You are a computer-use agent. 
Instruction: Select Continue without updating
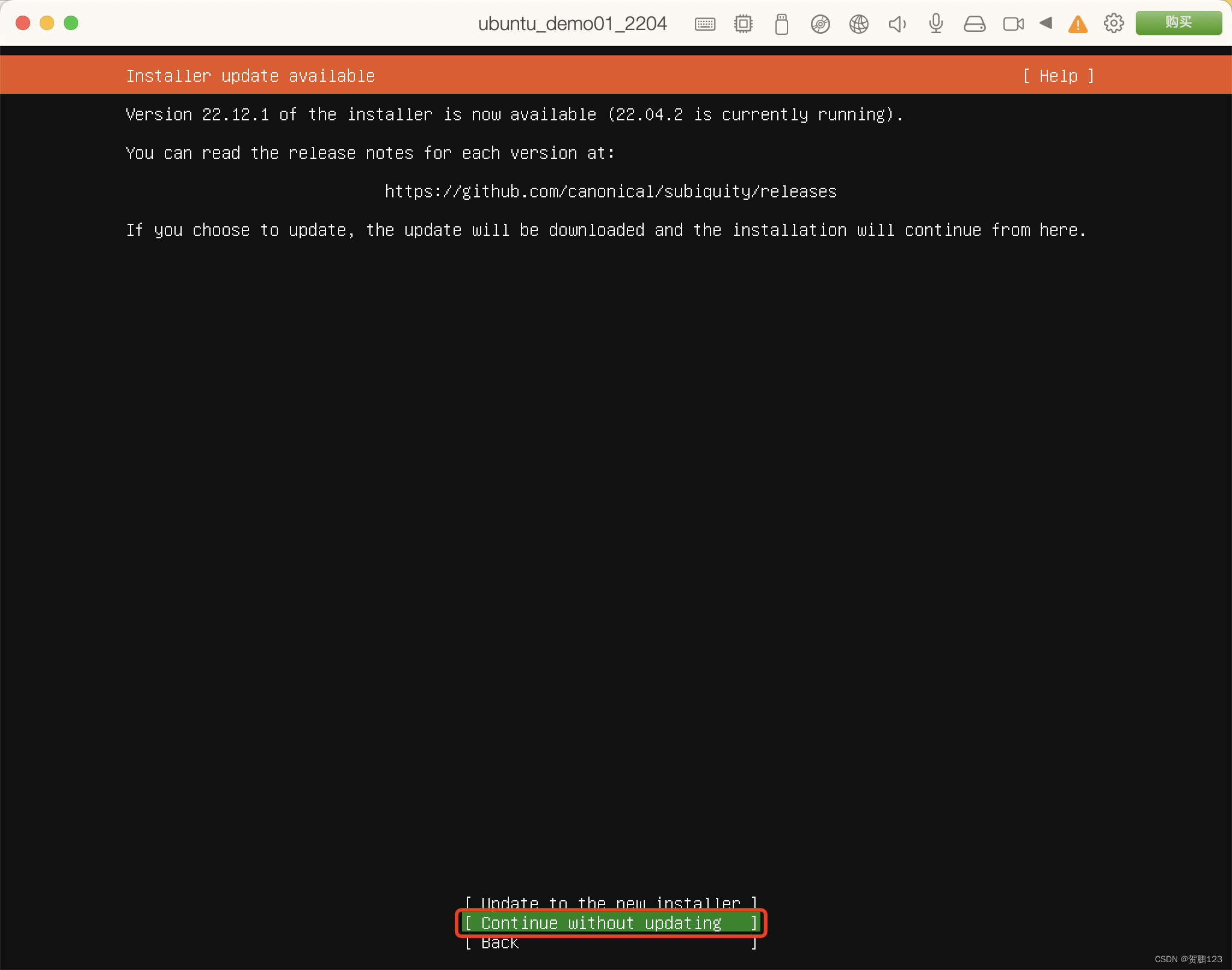pos(610,923)
